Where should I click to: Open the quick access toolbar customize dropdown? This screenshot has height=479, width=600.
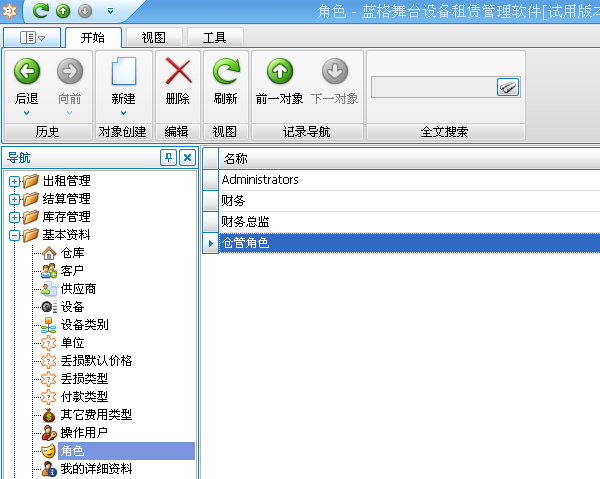tap(110, 11)
